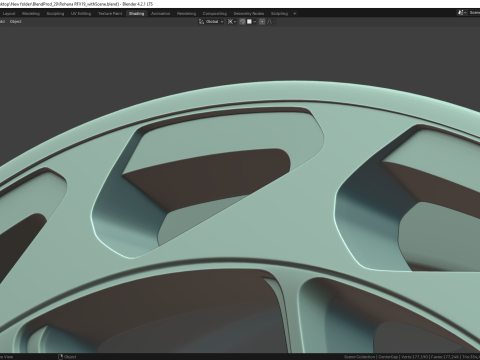Viewport: 480px width, 360px height.
Task: Select the Shading workspace tab
Action: tap(136, 14)
